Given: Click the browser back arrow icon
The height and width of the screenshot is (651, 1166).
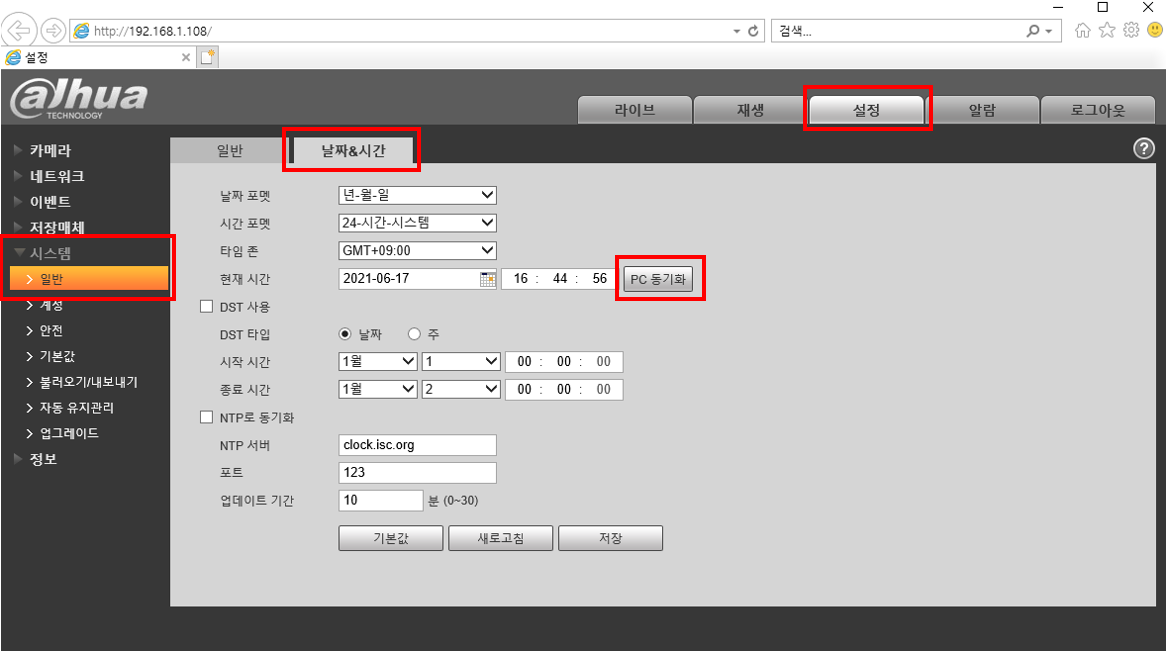Looking at the screenshot, I should point(19,31).
